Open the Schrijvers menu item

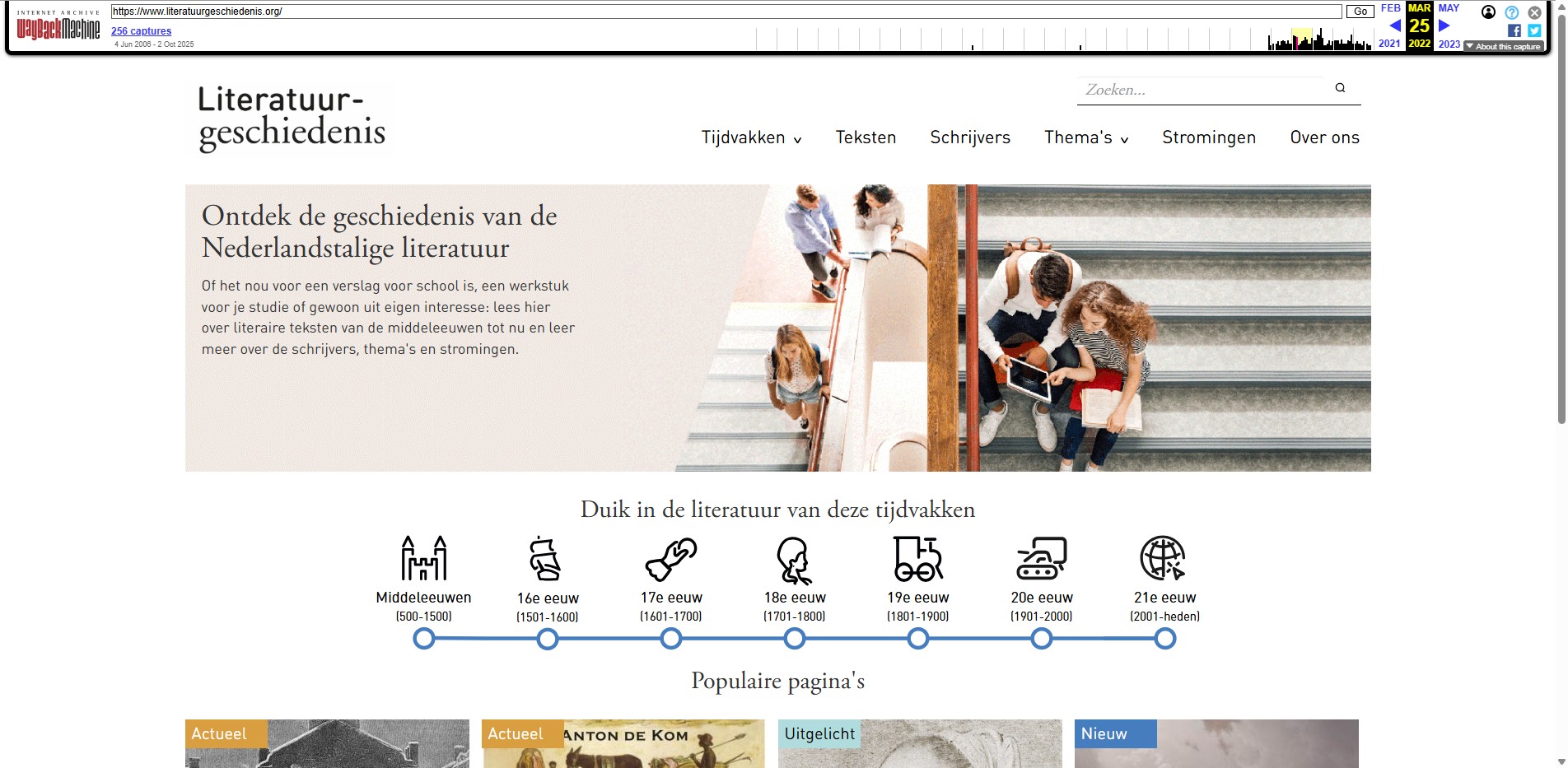click(970, 137)
